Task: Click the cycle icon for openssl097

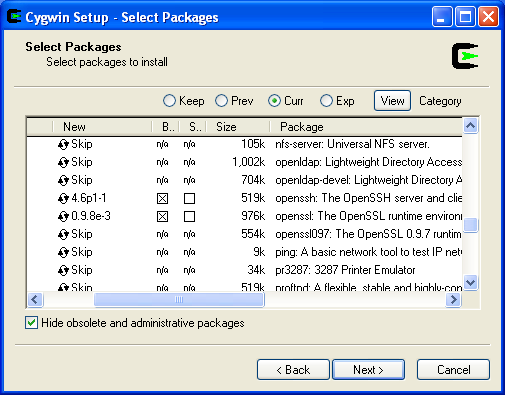Action: coord(63,235)
